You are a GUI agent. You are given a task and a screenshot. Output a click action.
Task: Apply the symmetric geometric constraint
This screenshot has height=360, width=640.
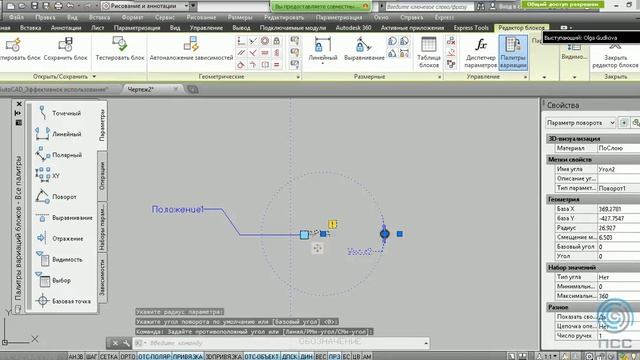(265, 64)
